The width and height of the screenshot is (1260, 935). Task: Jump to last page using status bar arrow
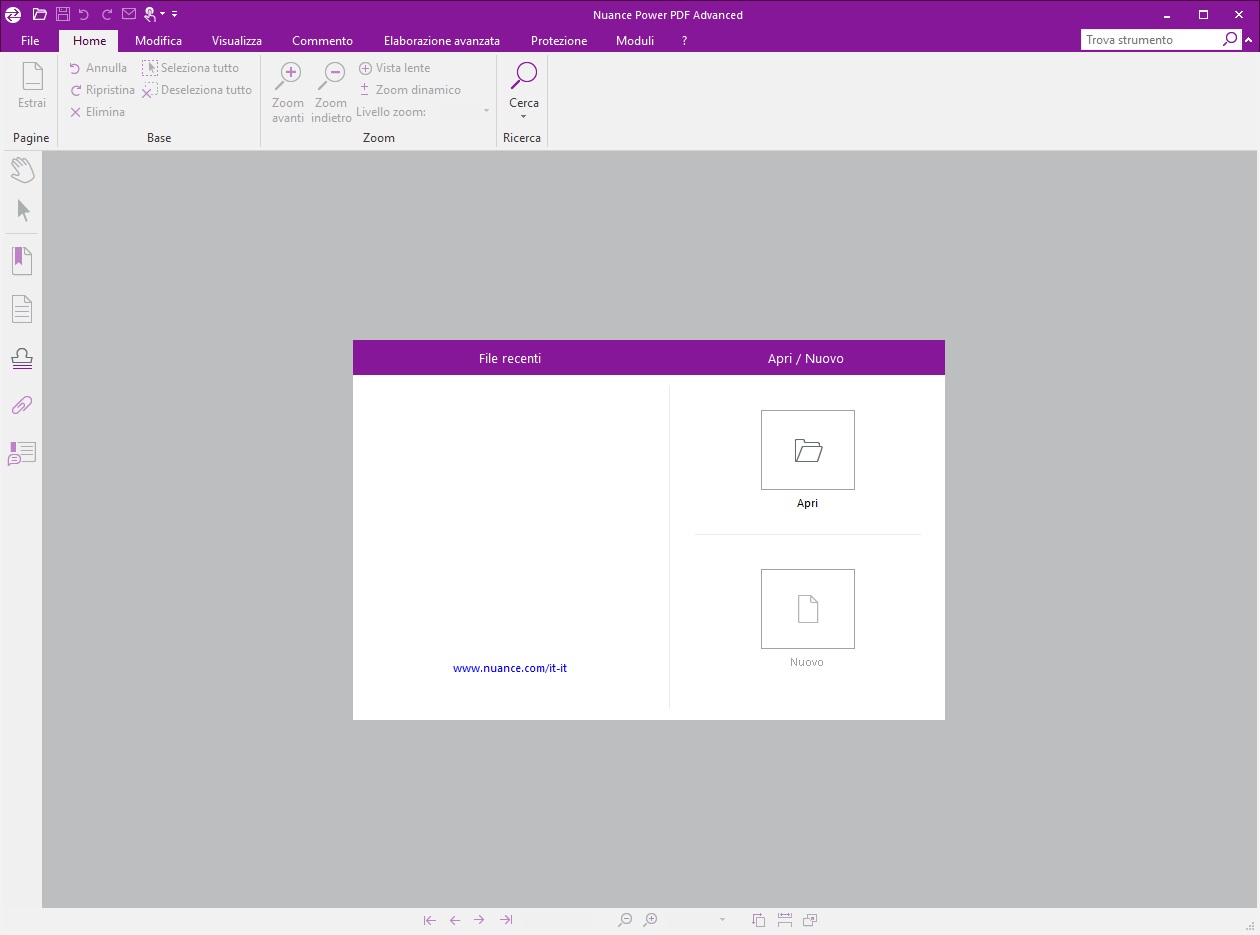(506, 920)
